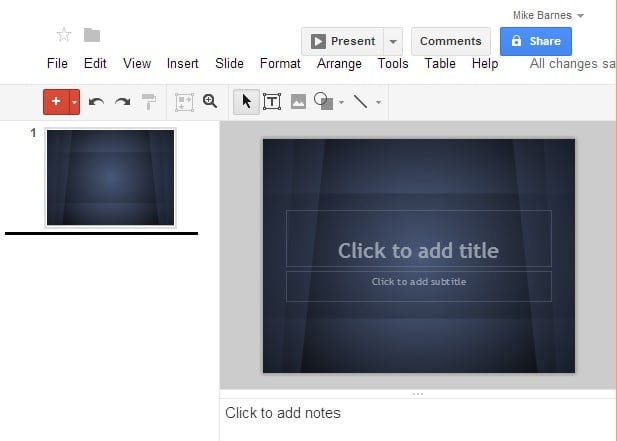
Task: Expand the new slide layout dropdown arrow
Action: pos(74,102)
